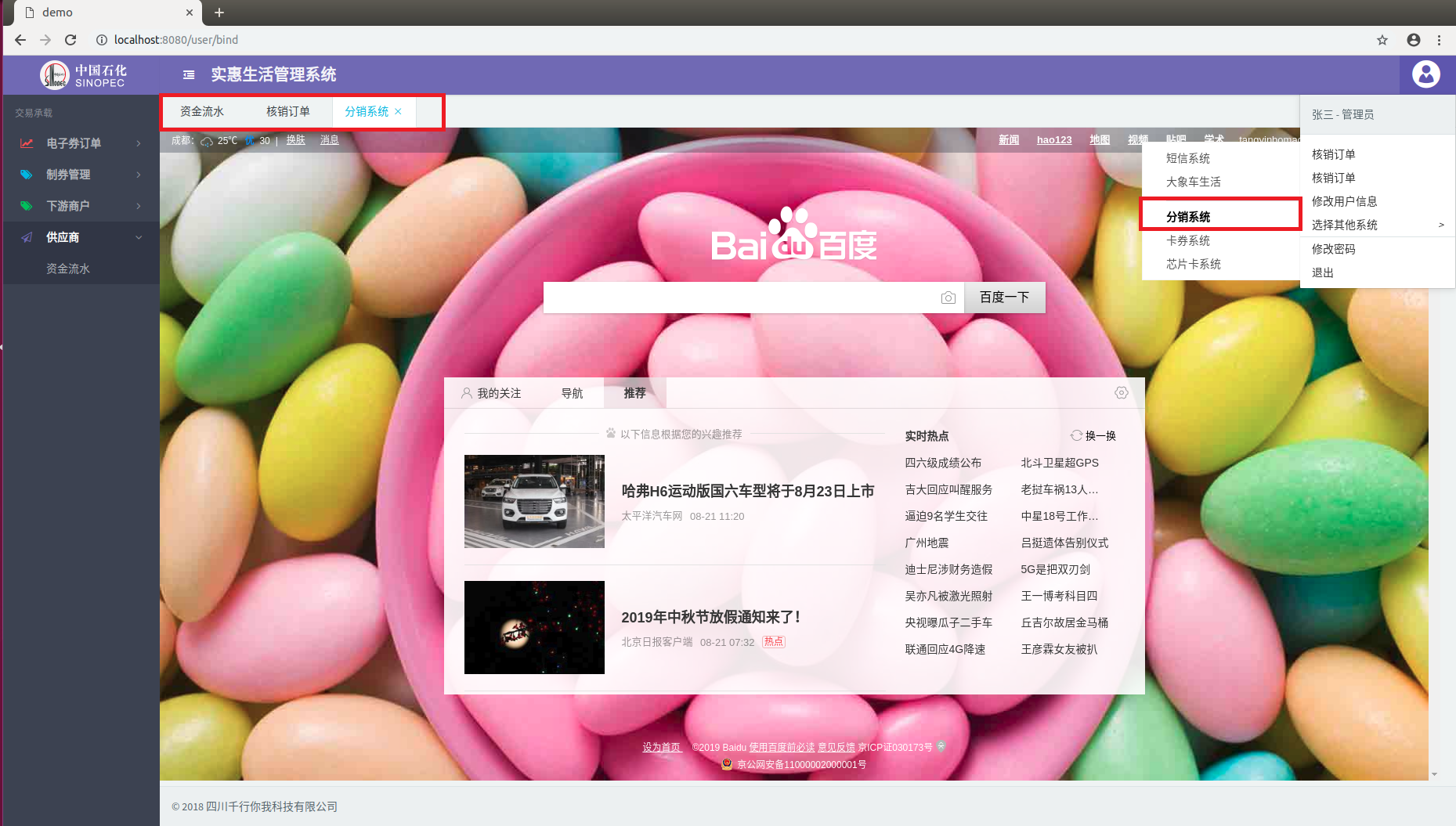Viewport: 1456px width, 826px height.
Task: Switch to the 核销订单 tab
Action: [288, 111]
